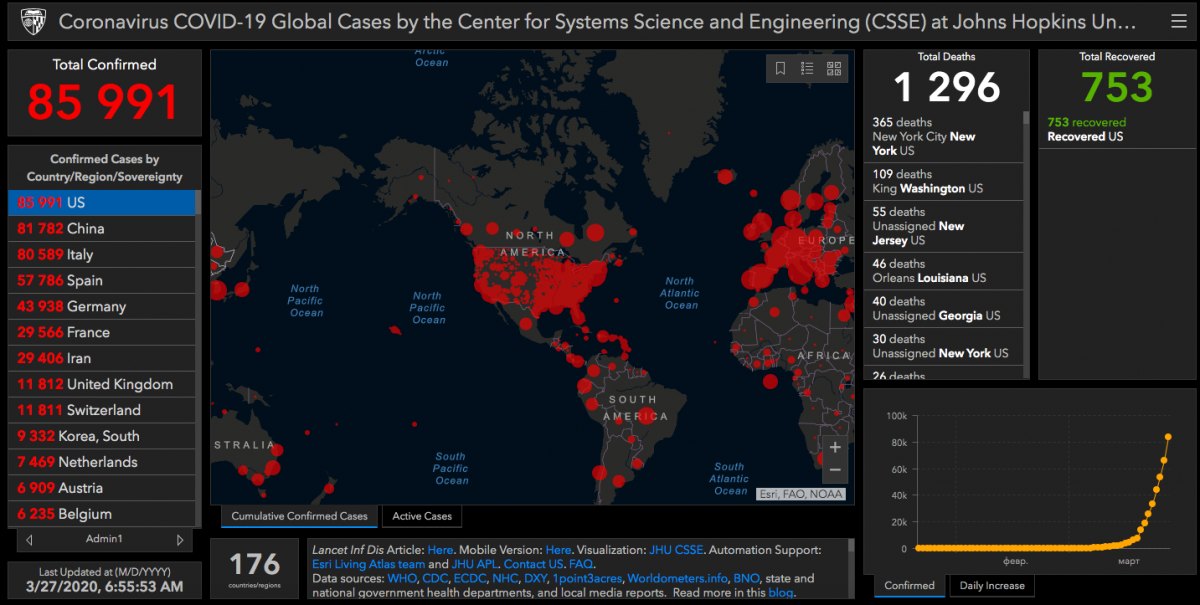The height and width of the screenshot is (605, 1200).
Task: Click the last data point on chart
Action: tap(1168, 436)
